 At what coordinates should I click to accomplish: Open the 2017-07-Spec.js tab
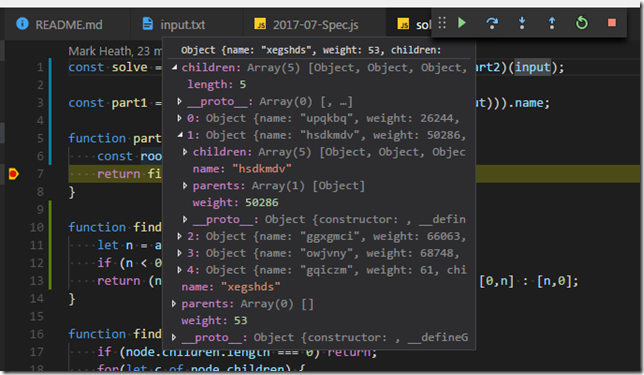point(306,25)
